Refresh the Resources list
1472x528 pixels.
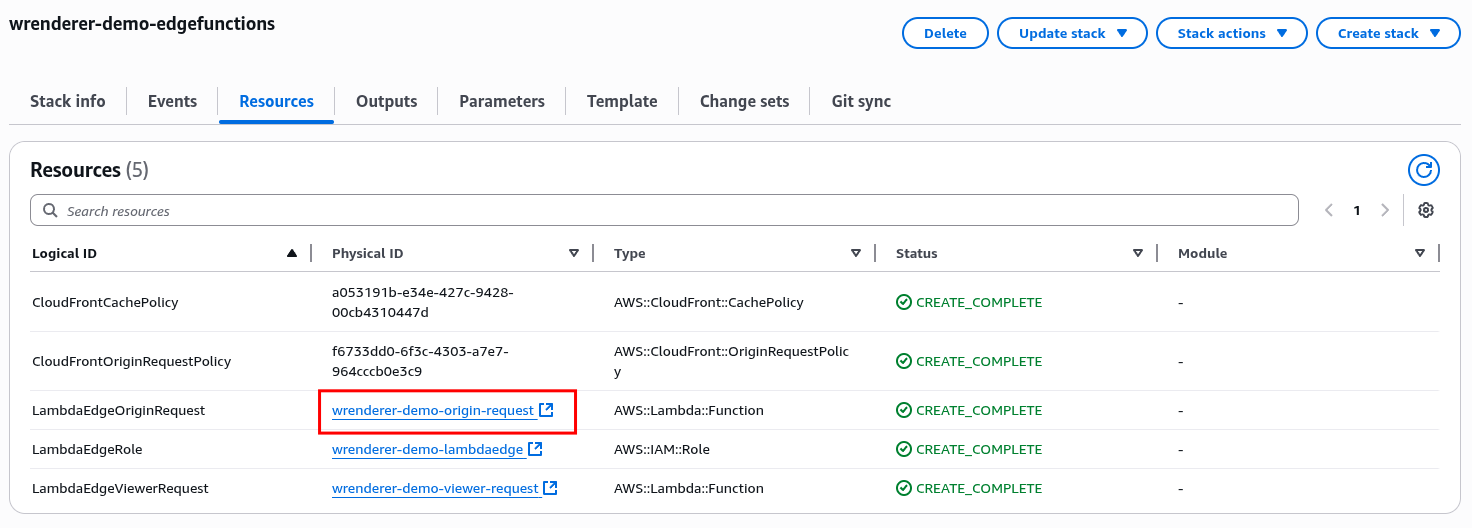1423,170
